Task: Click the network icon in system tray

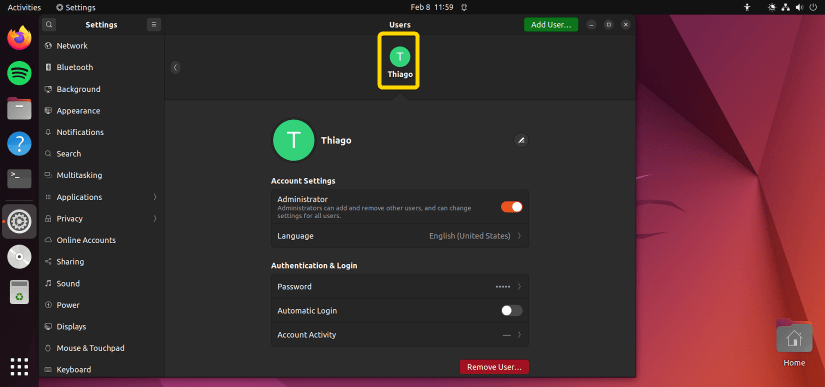Action: click(x=786, y=7)
